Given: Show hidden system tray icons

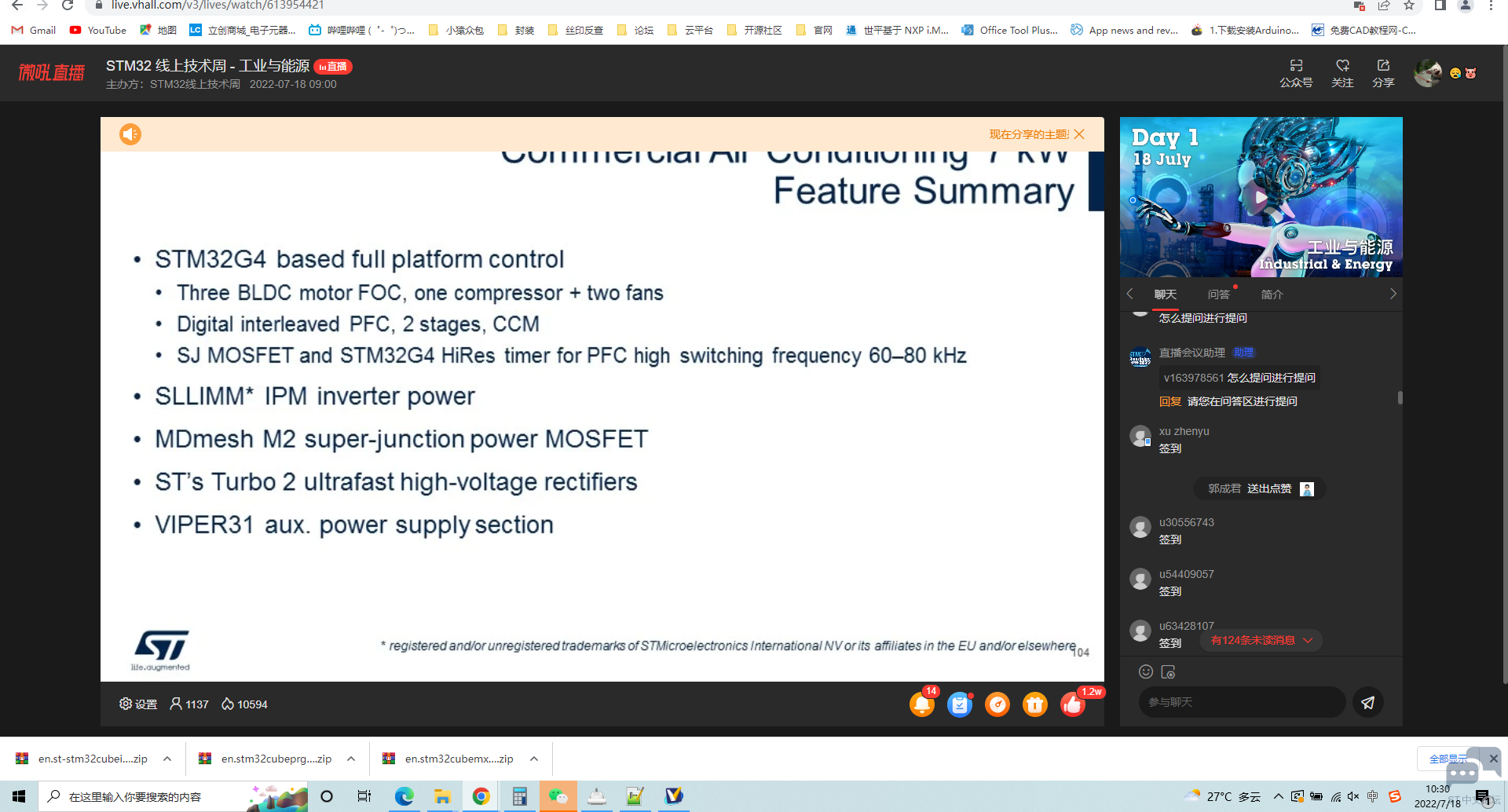Looking at the screenshot, I should [1279, 796].
